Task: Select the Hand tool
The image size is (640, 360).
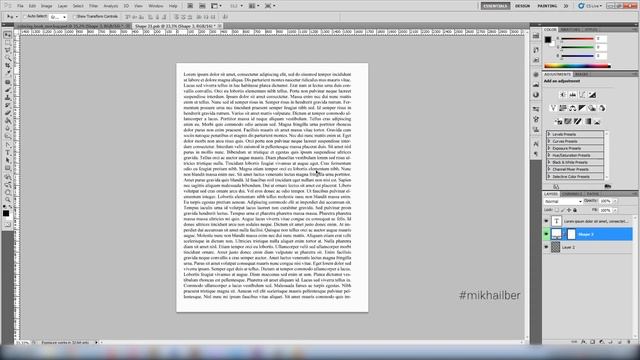Action: [x=7, y=192]
